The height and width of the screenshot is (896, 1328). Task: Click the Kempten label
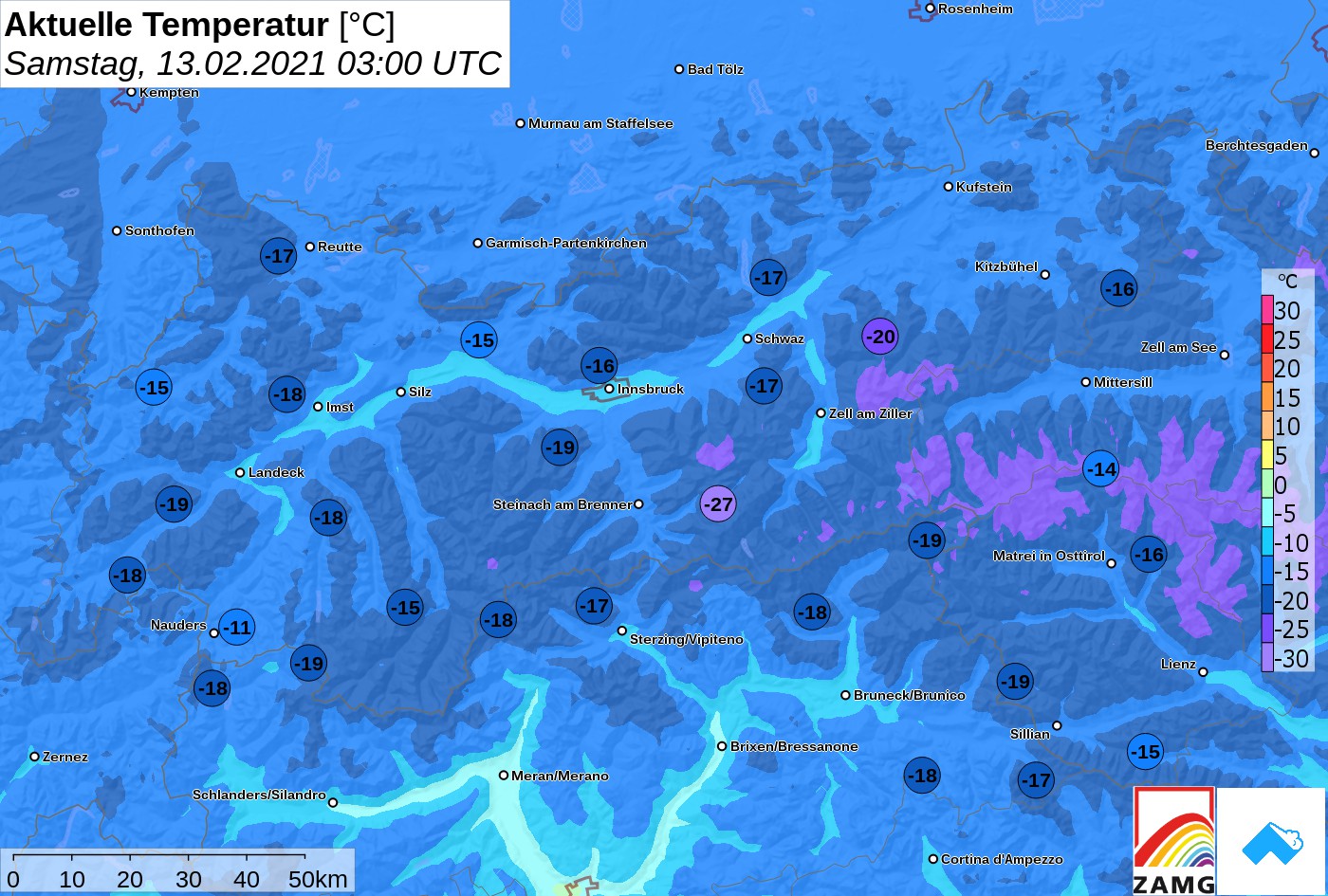pos(169,92)
